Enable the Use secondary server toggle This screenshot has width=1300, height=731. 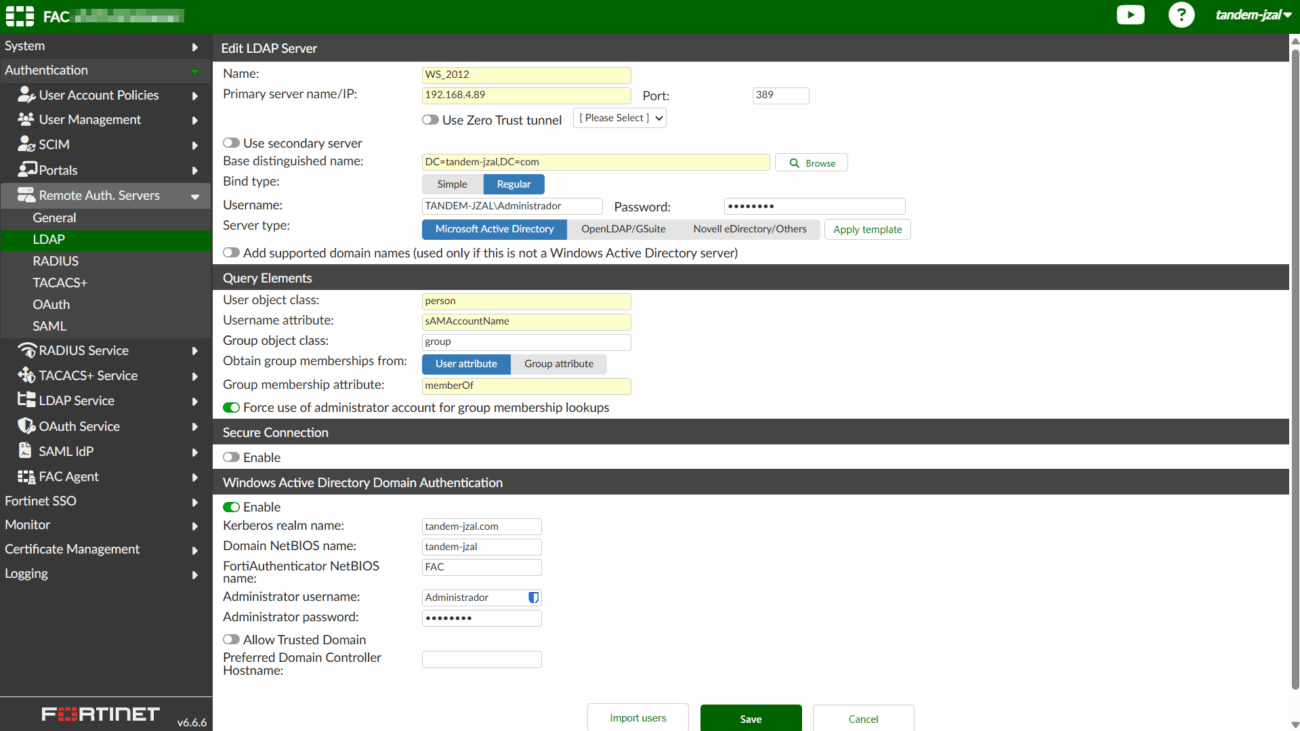point(231,143)
